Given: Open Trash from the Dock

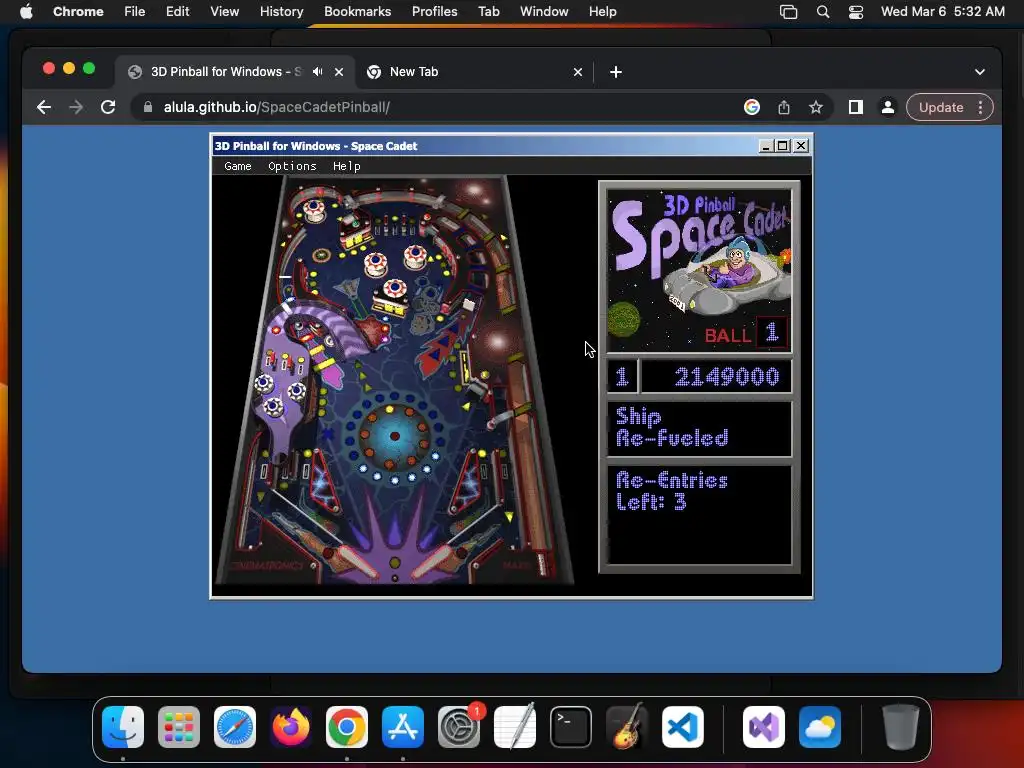Looking at the screenshot, I should [901, 727].
